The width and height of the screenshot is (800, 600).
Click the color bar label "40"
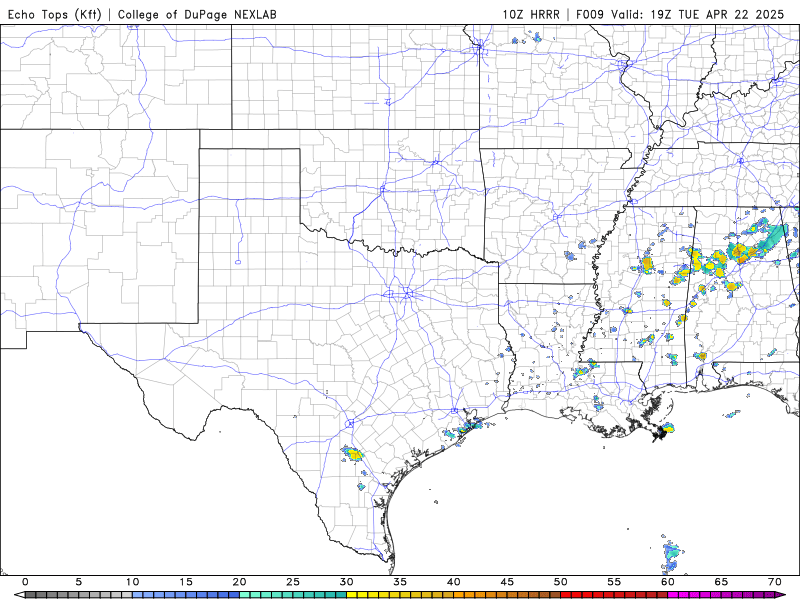click(454, 582)
